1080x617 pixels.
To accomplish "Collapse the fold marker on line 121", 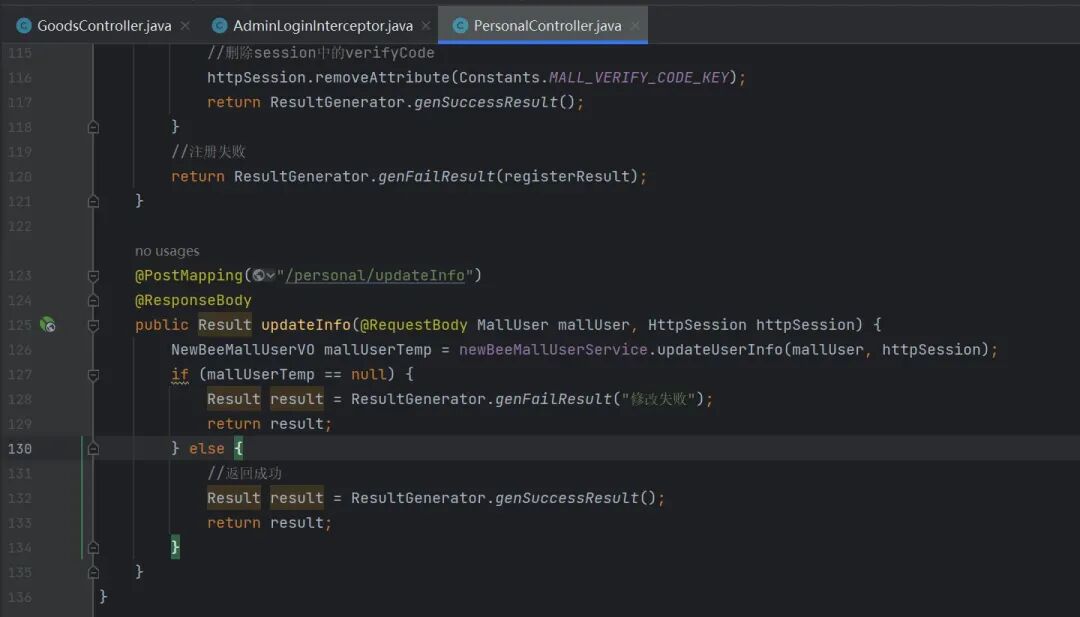I will 94,201.
